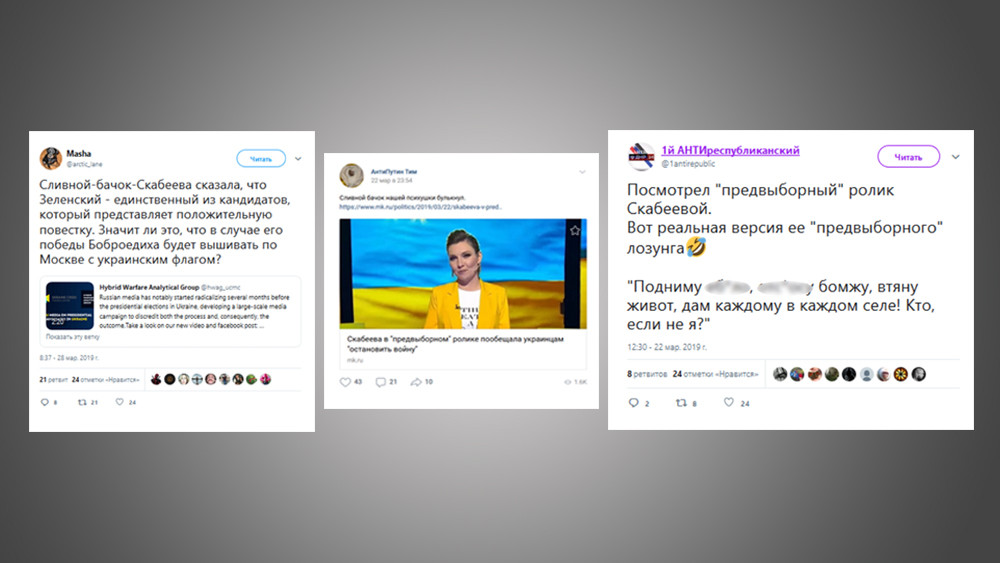Open chevron menu on АнтиПутин Тим post
This screenshot has width=1000, height=563.
(x=582, y=172)
